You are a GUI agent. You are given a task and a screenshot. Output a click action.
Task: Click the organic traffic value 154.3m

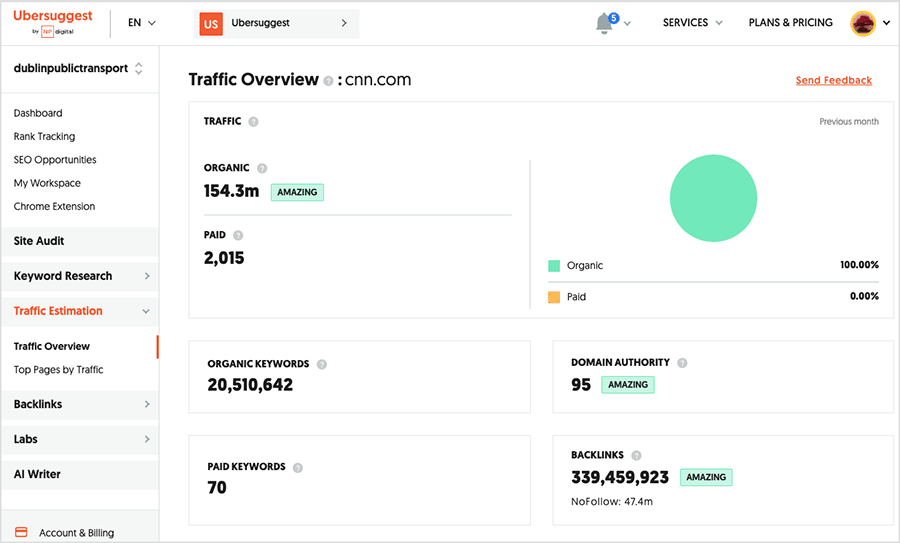(x=231, y=191)
